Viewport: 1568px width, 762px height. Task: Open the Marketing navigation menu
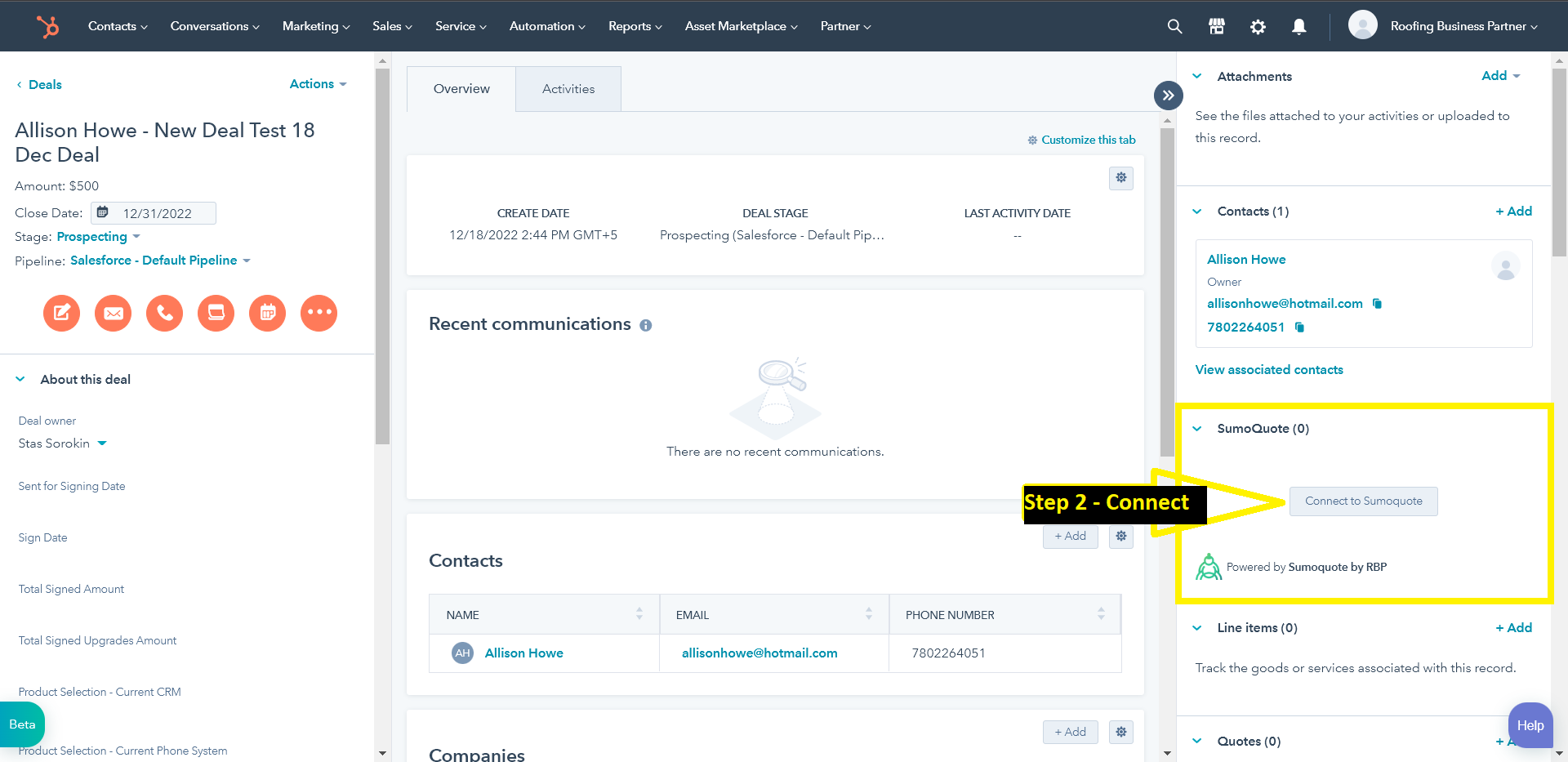coord(316,26)
